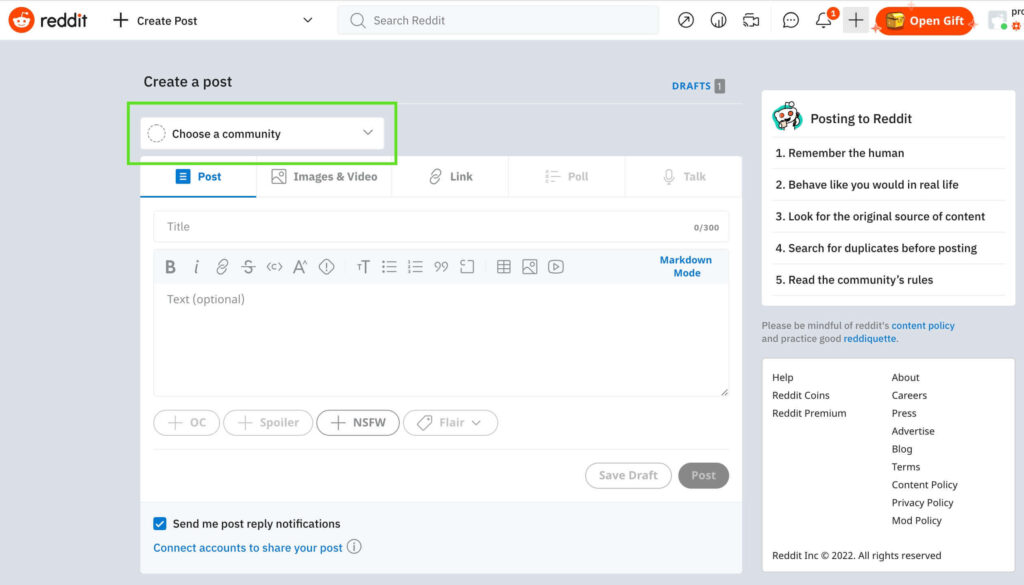Open the About footer link
1024x585 pixels.
coord(905,377)
